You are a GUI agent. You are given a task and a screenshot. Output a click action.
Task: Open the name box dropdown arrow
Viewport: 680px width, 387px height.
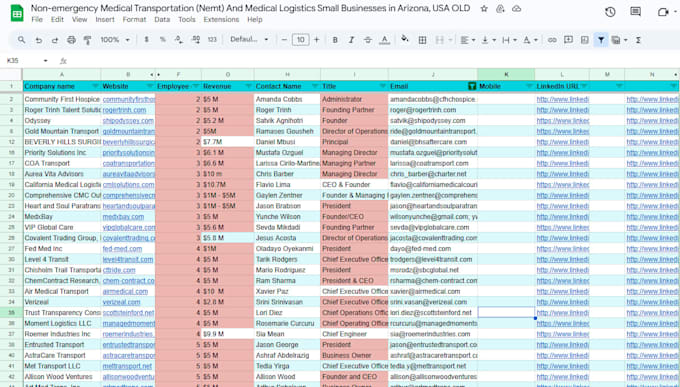point(46,61)
